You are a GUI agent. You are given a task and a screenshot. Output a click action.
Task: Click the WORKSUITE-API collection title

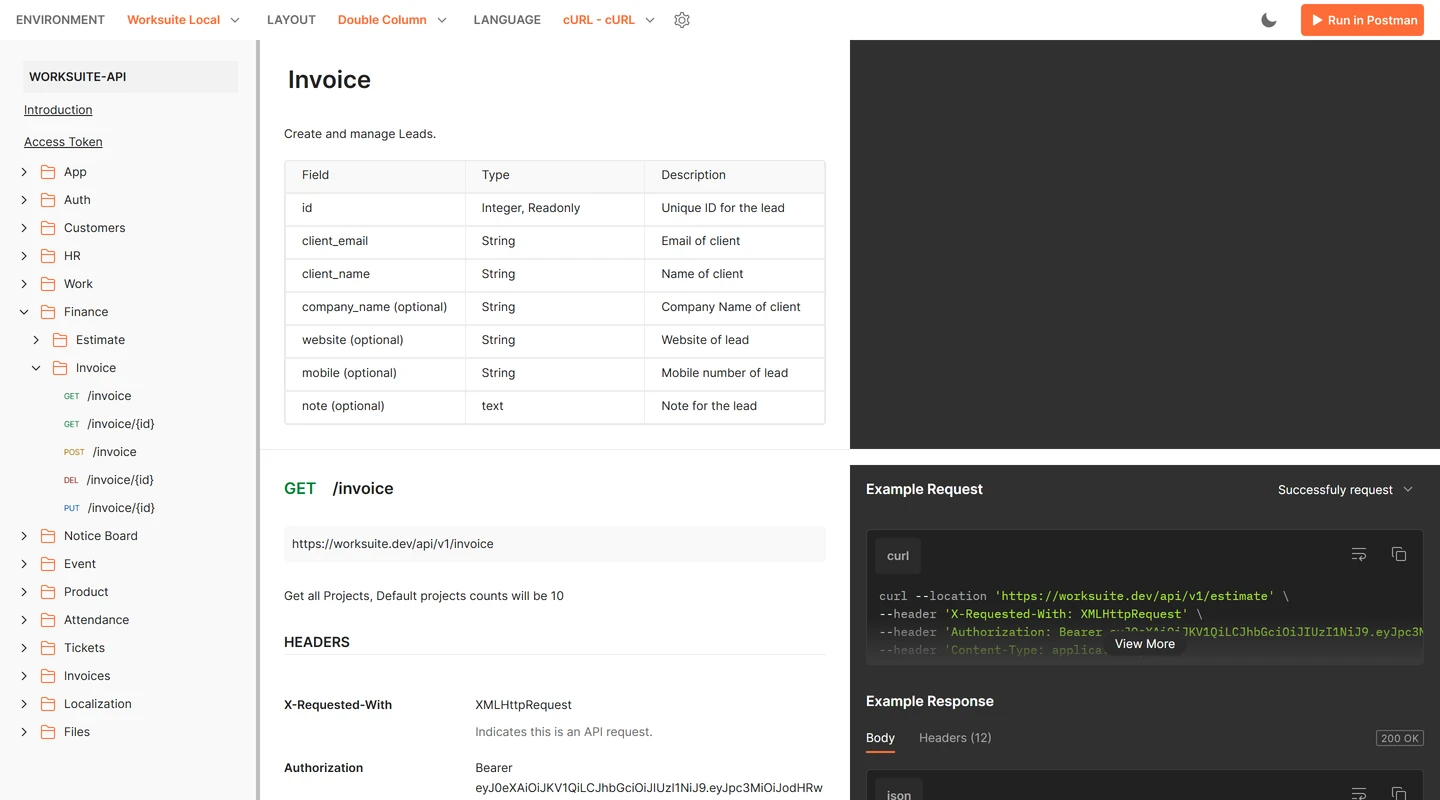(130, 77)
